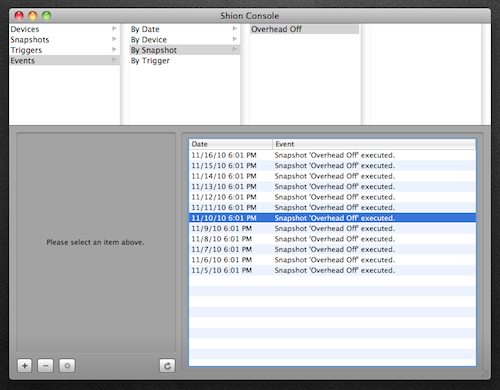Expand the By Device row arrow

235,39
